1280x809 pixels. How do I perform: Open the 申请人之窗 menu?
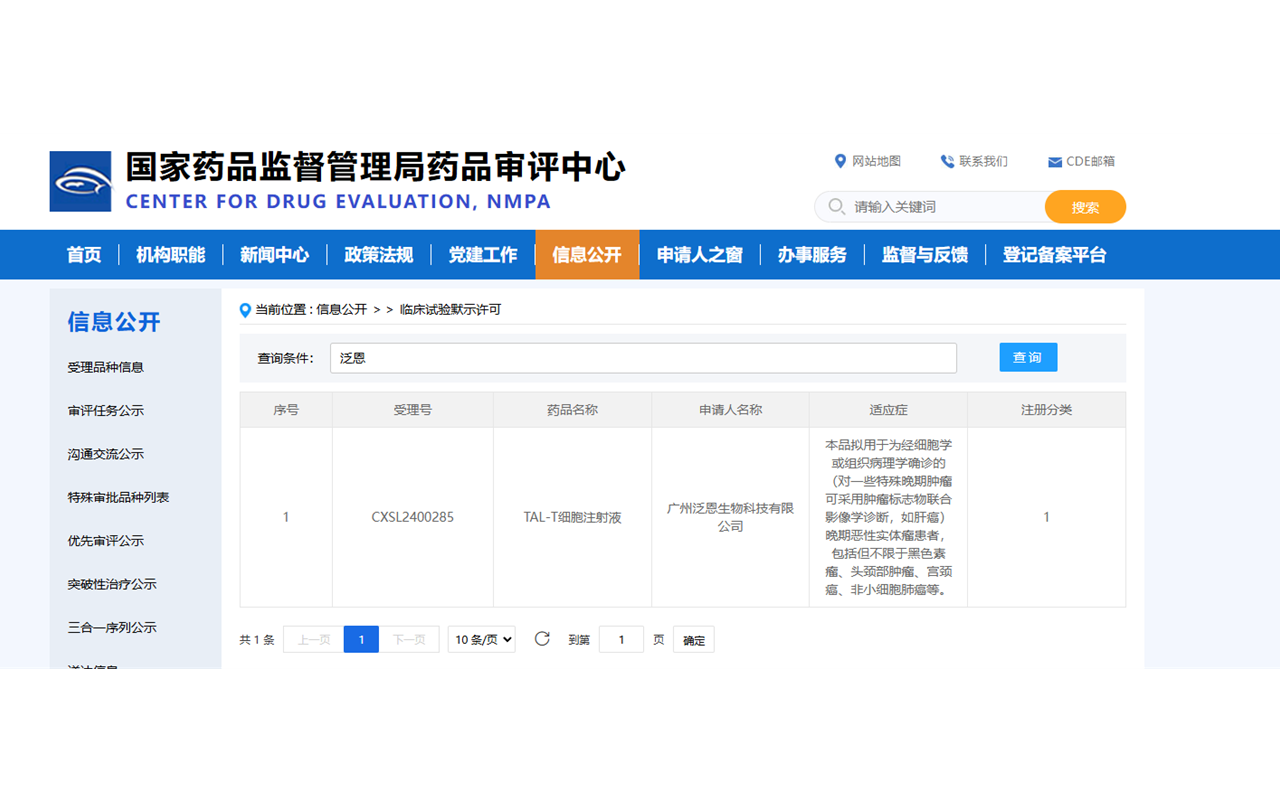(x=700, y=255)
